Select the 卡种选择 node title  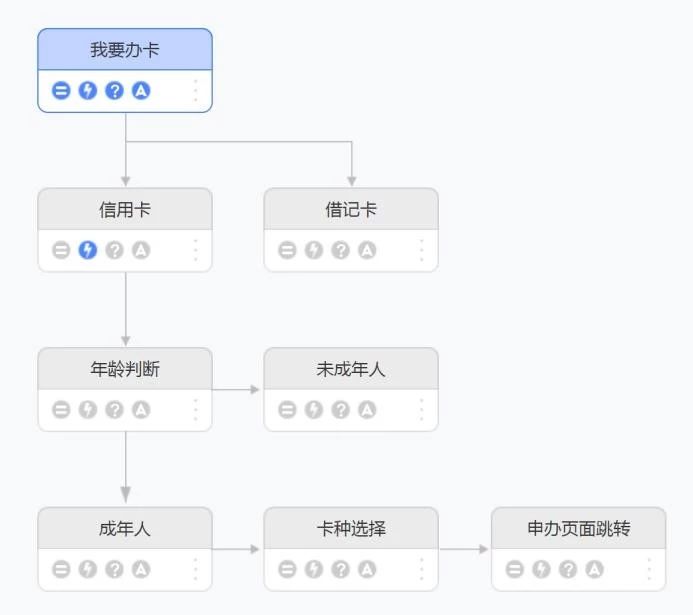[x=351, y=528]
